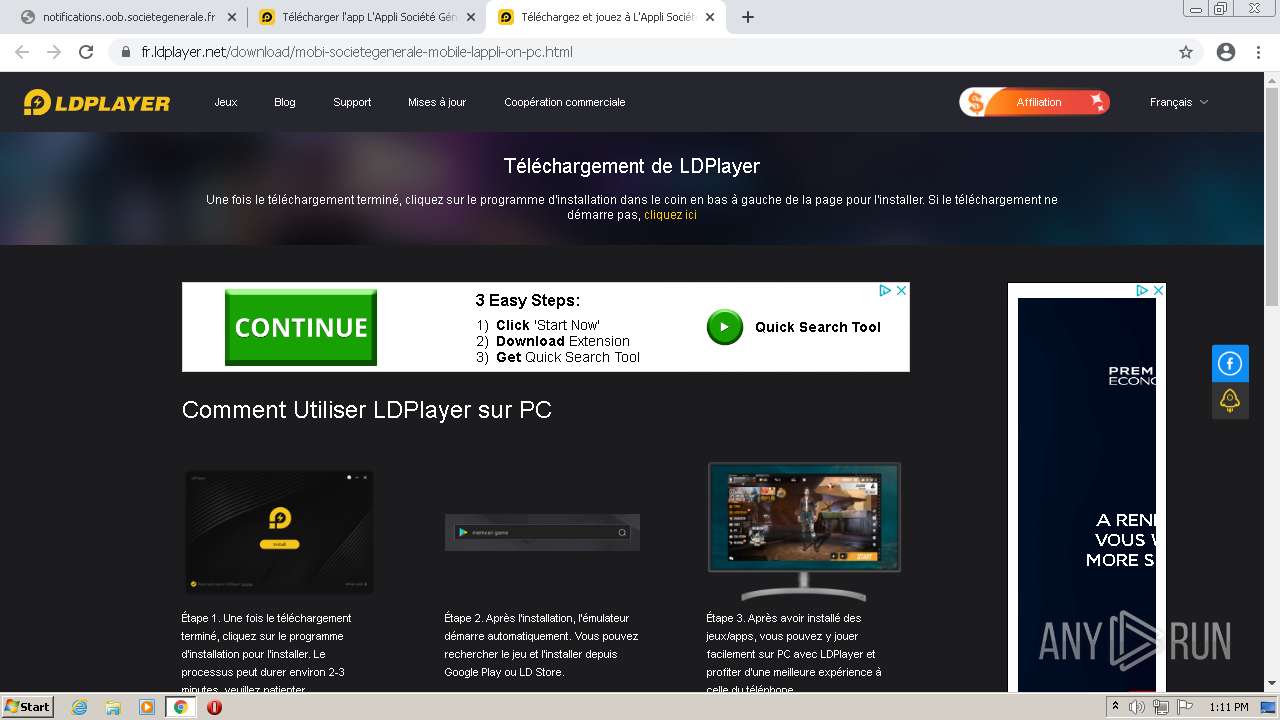
Task: Open the media player taskbar icon
Action: 147,707
